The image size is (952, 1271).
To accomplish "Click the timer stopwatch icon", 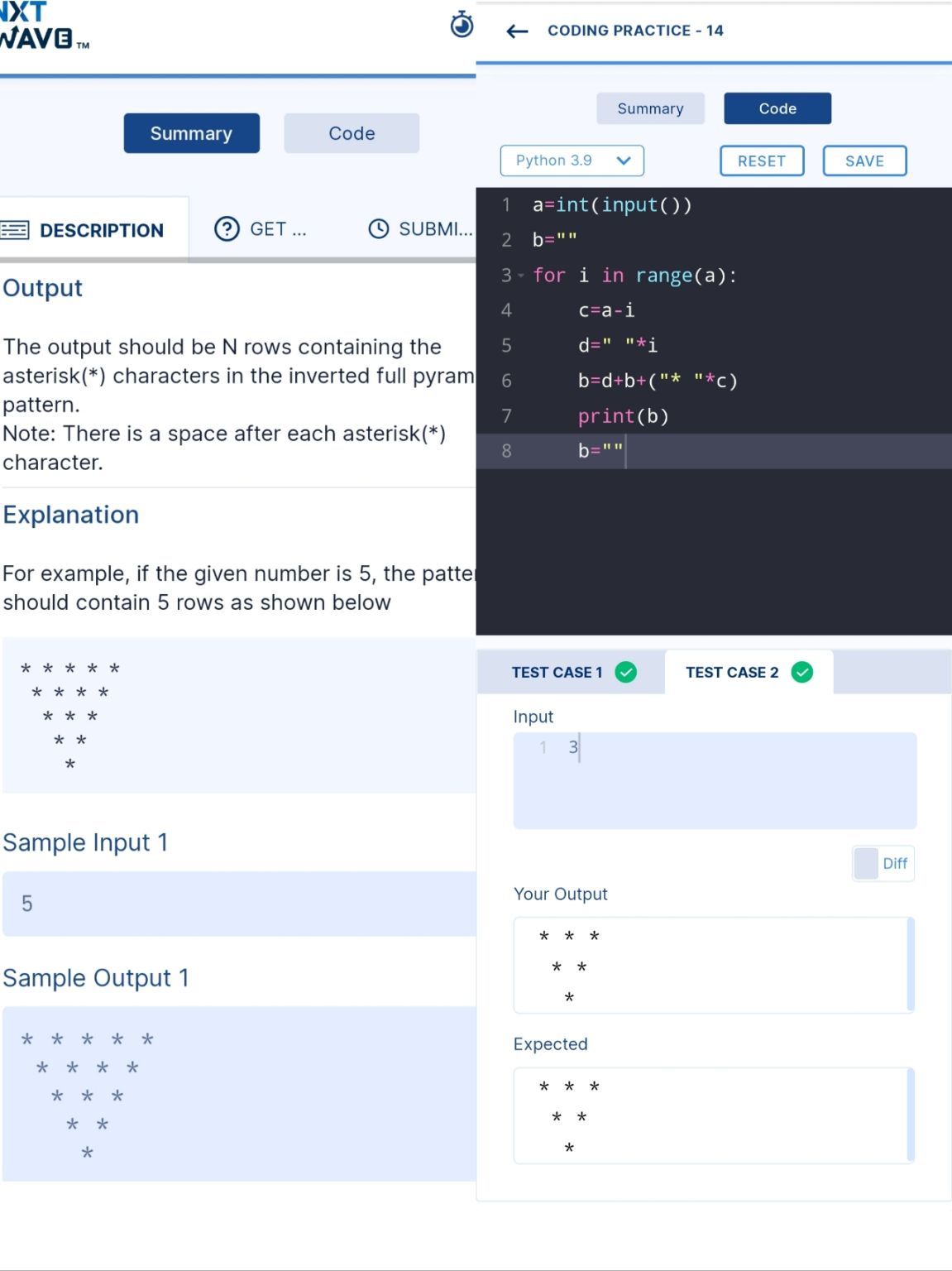I will (x=462, y=25).
